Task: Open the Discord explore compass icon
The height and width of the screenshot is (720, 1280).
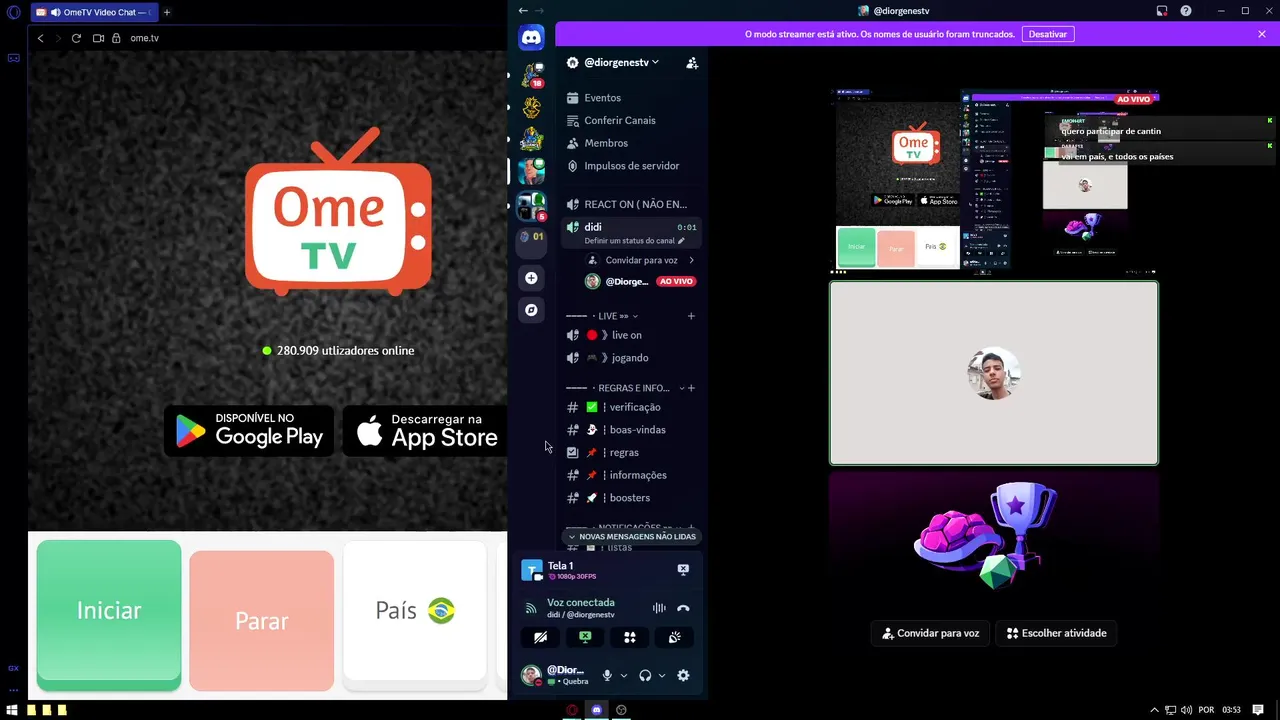Action: (x=531, y=310)
